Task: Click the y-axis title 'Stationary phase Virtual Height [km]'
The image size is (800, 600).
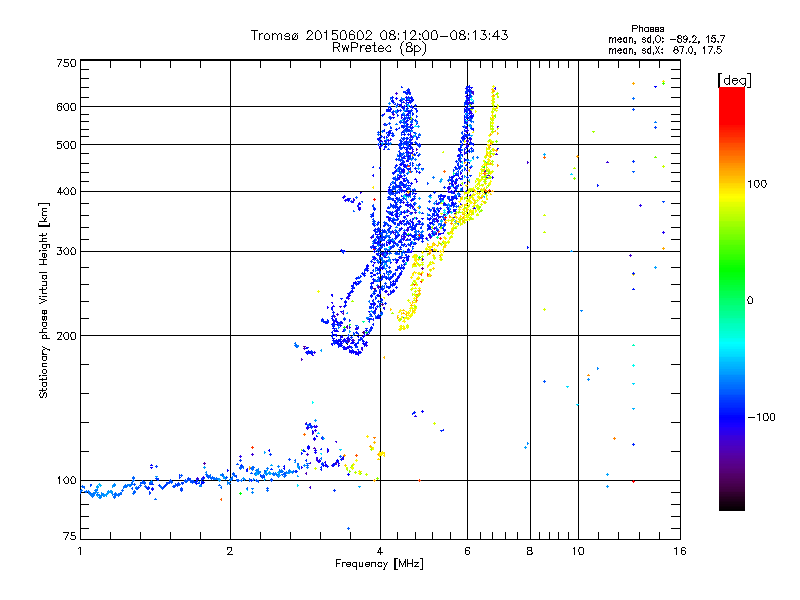Action: point(44,301)
